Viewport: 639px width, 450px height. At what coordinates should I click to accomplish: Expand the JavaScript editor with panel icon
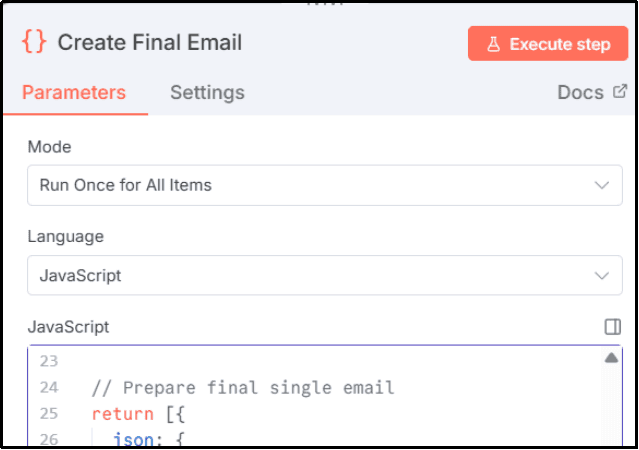point(613,327)
